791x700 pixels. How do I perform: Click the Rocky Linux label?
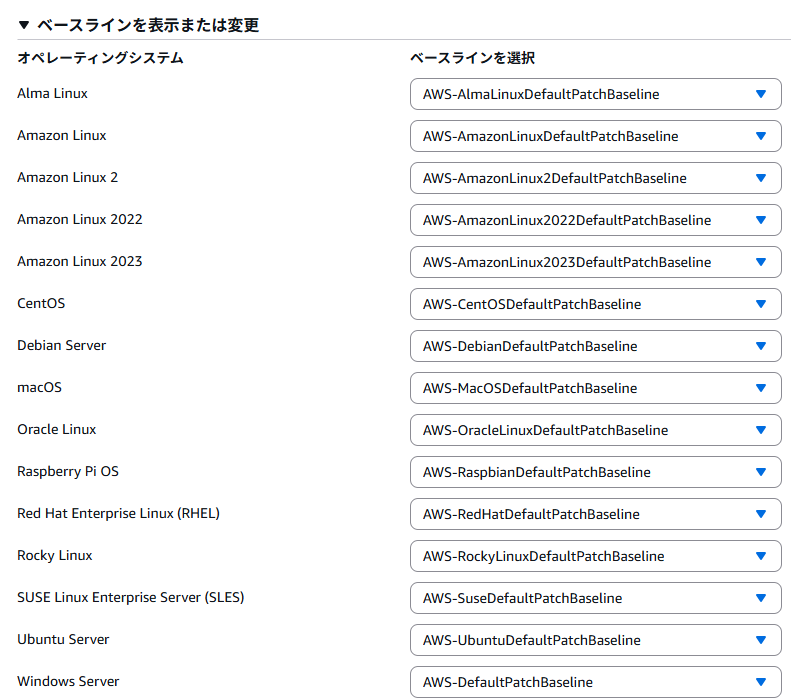click(x=54, y=555)
